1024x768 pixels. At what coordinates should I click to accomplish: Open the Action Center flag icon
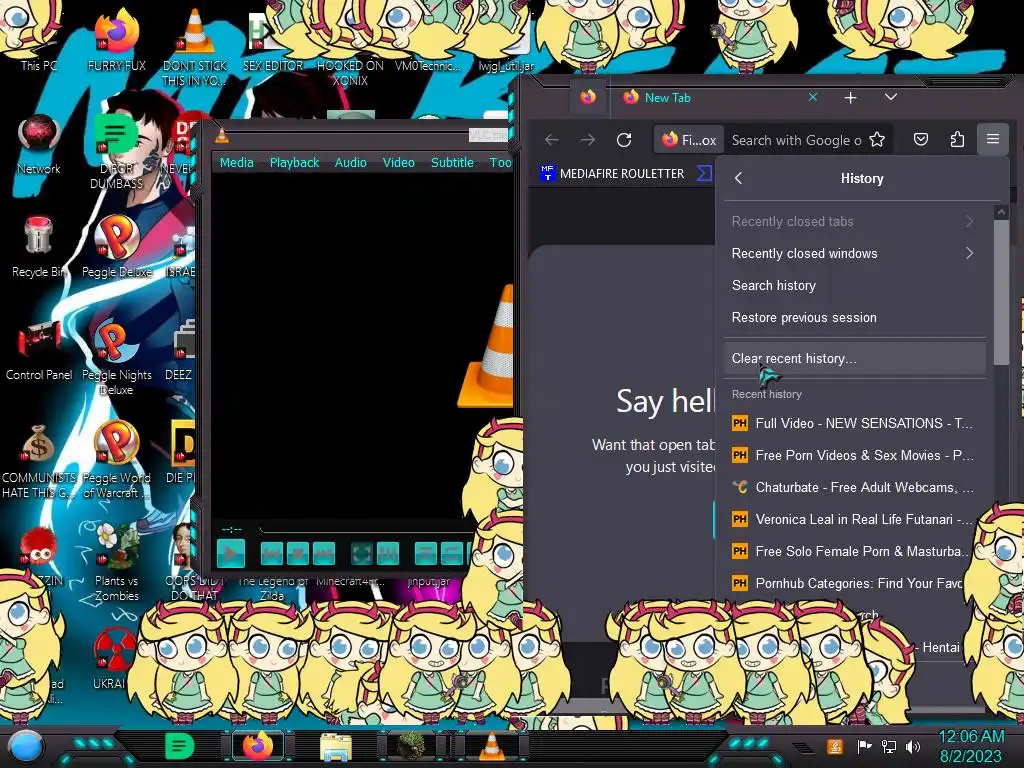pos(865,746)
